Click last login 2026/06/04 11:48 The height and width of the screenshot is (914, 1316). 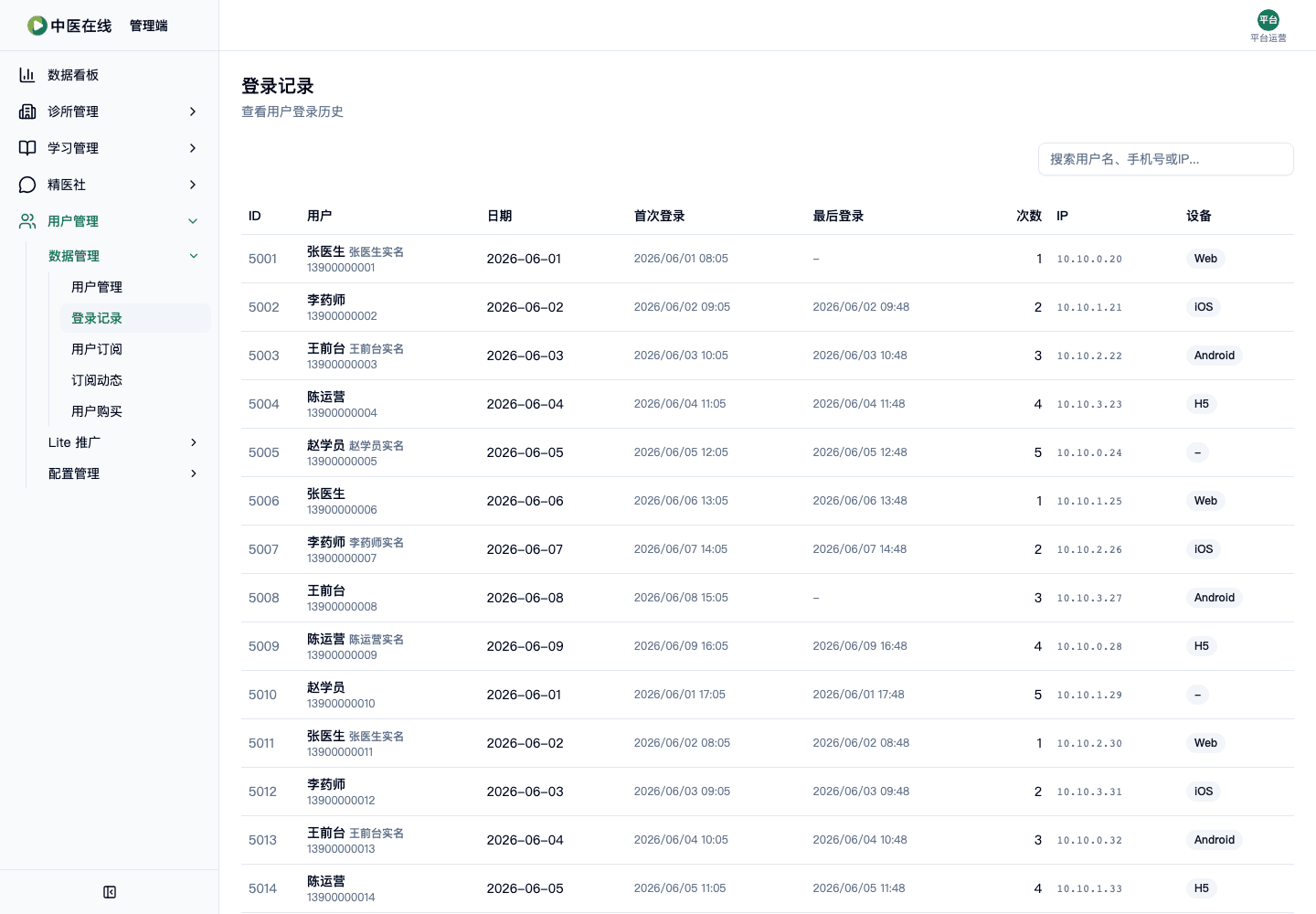click(x=859, y=404)
